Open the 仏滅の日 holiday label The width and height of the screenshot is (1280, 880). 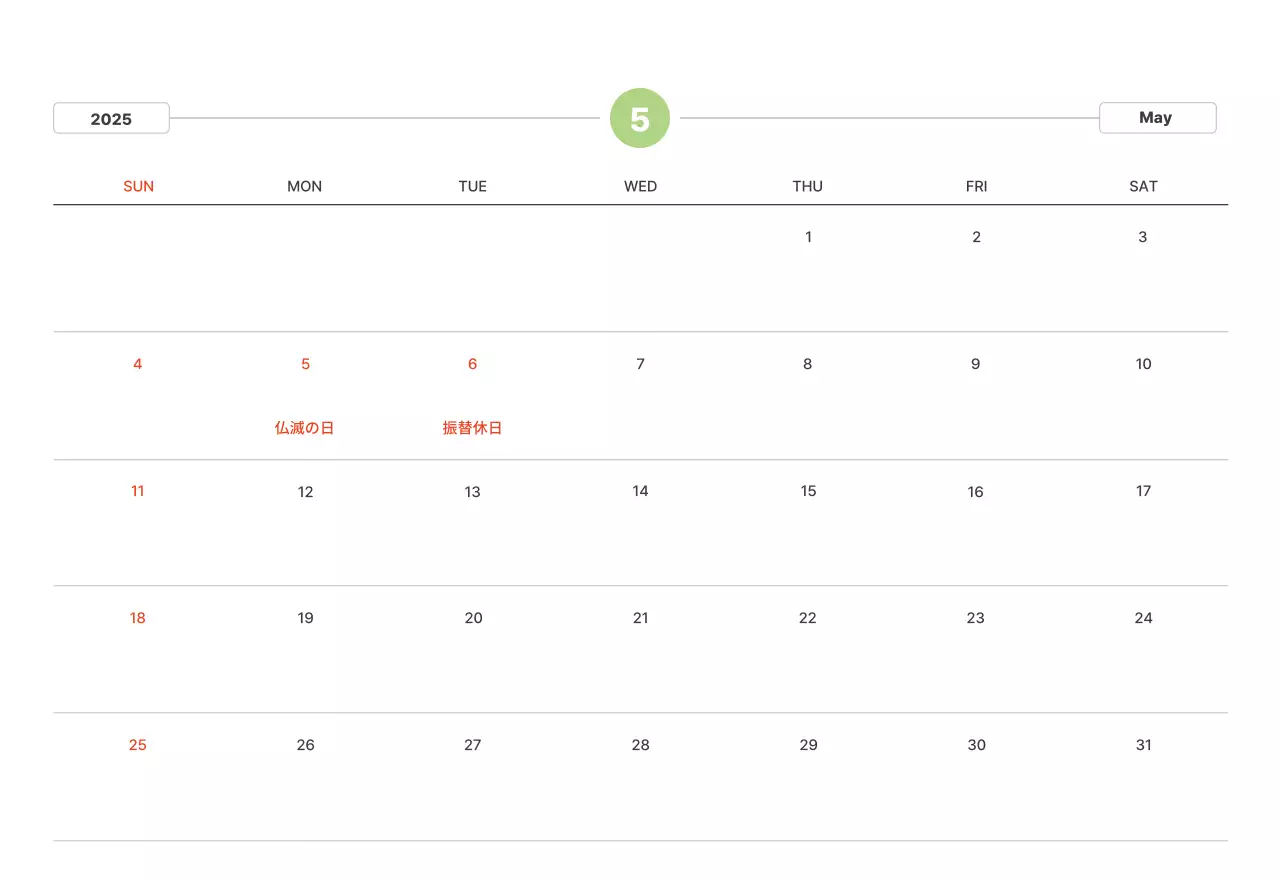pos(305,428)
